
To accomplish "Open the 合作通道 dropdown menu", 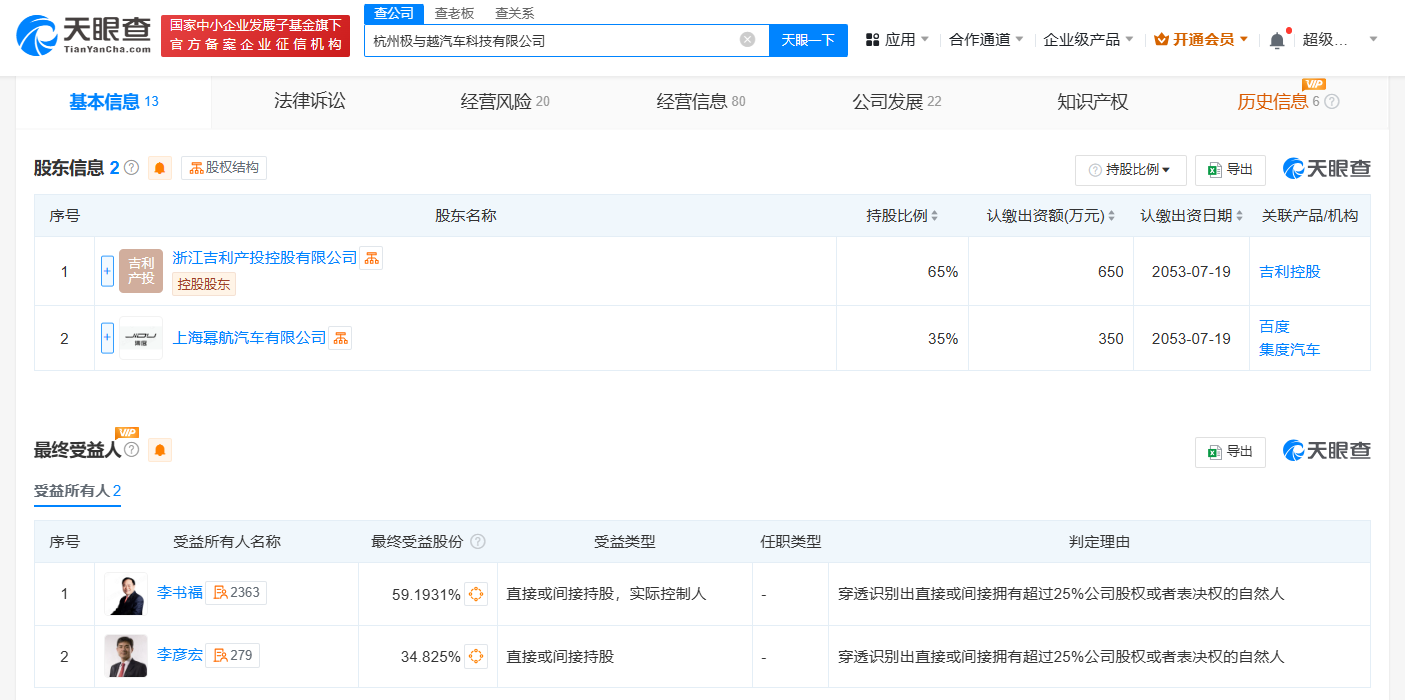I will click(987, 40).
